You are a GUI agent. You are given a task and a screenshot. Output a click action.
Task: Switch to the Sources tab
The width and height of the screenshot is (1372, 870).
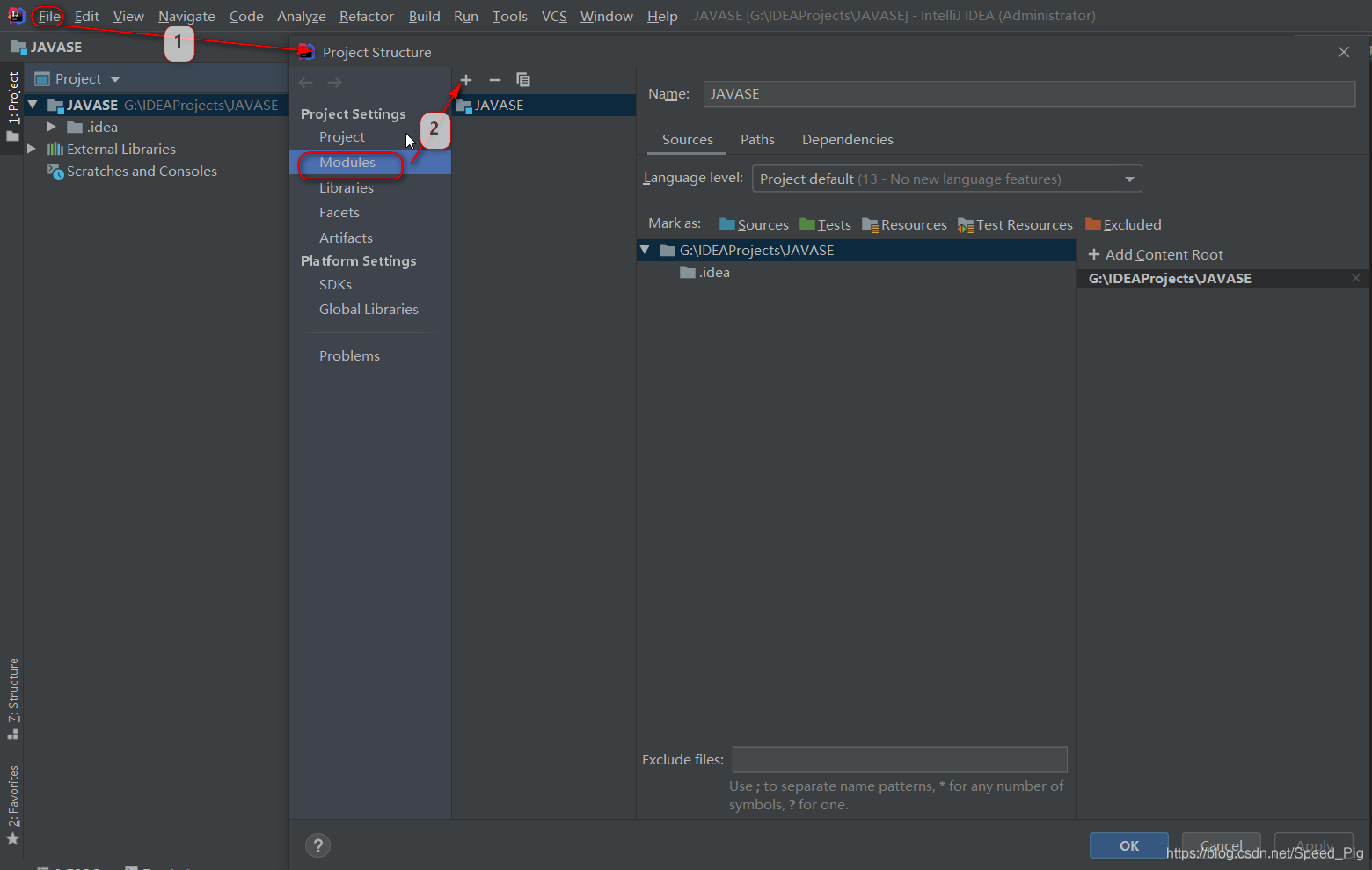click(x=688, y=140)
